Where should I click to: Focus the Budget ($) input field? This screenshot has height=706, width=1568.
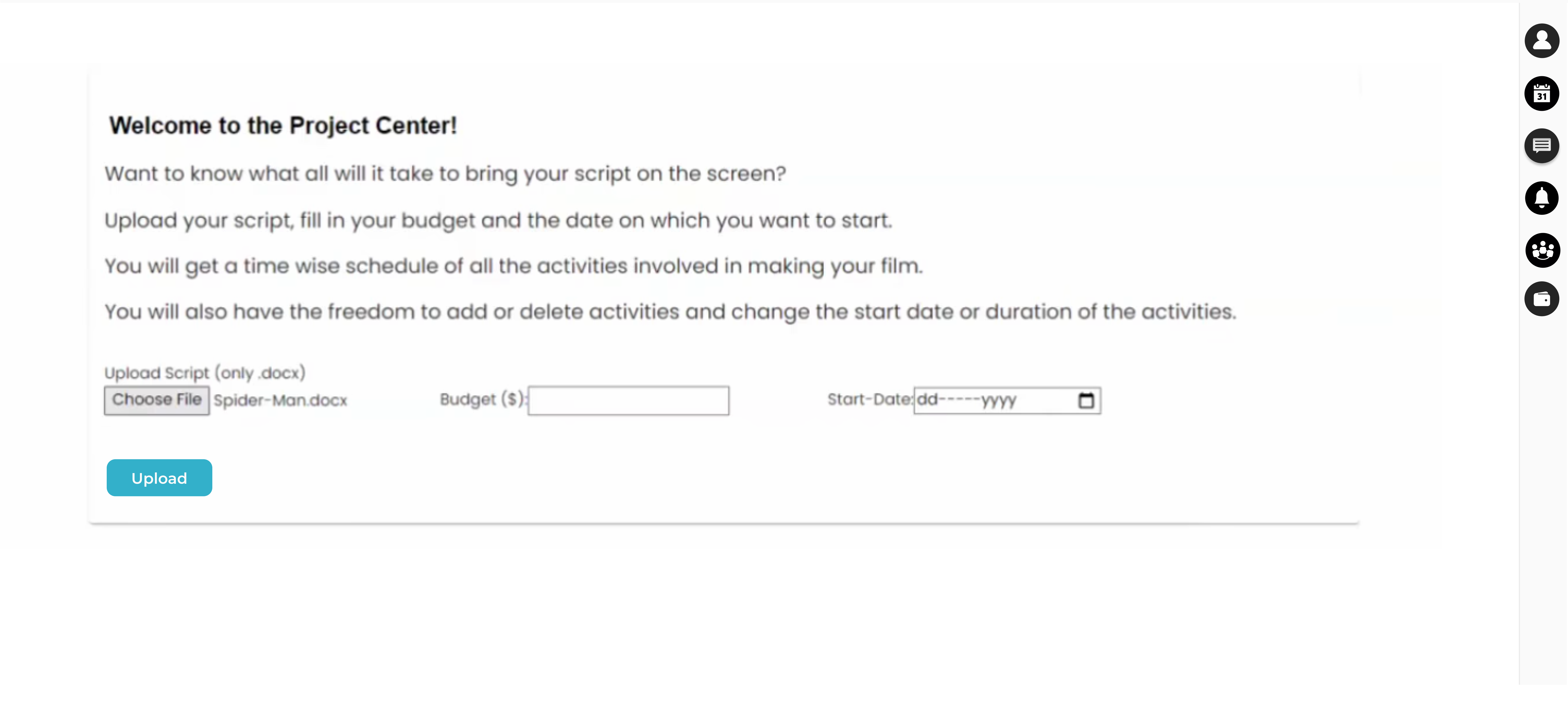click(x=628, y=401)
